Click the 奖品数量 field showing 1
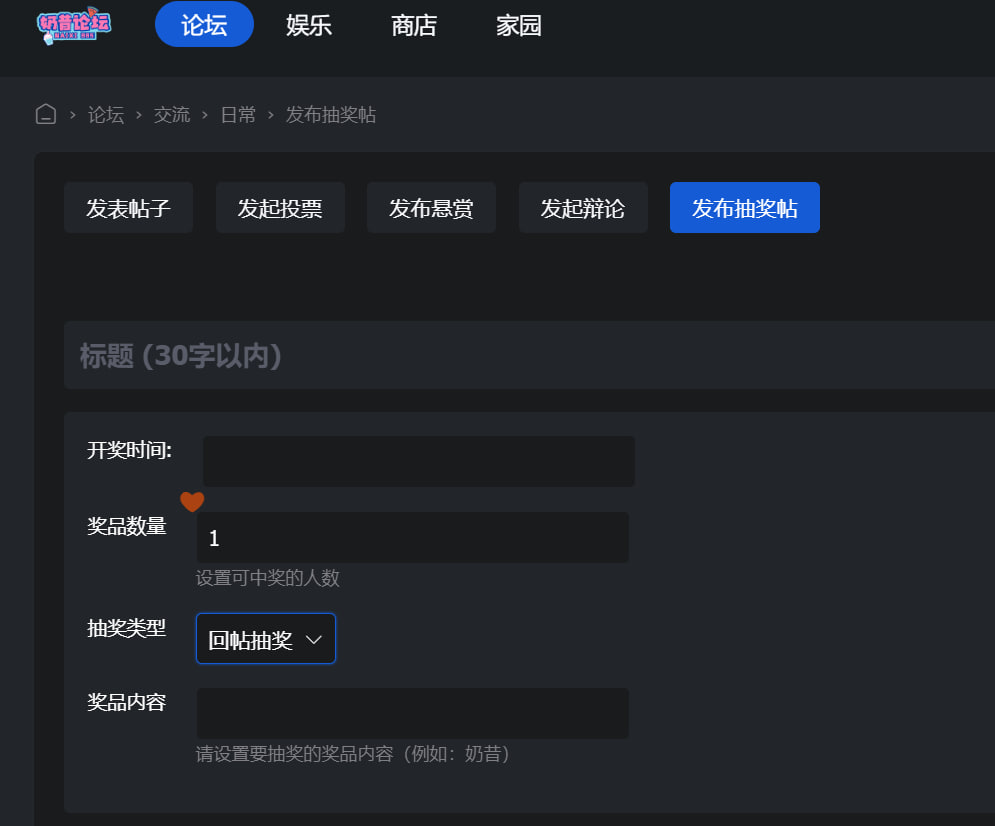The height and width of the screenshot is (826, 995). point(412,538)
